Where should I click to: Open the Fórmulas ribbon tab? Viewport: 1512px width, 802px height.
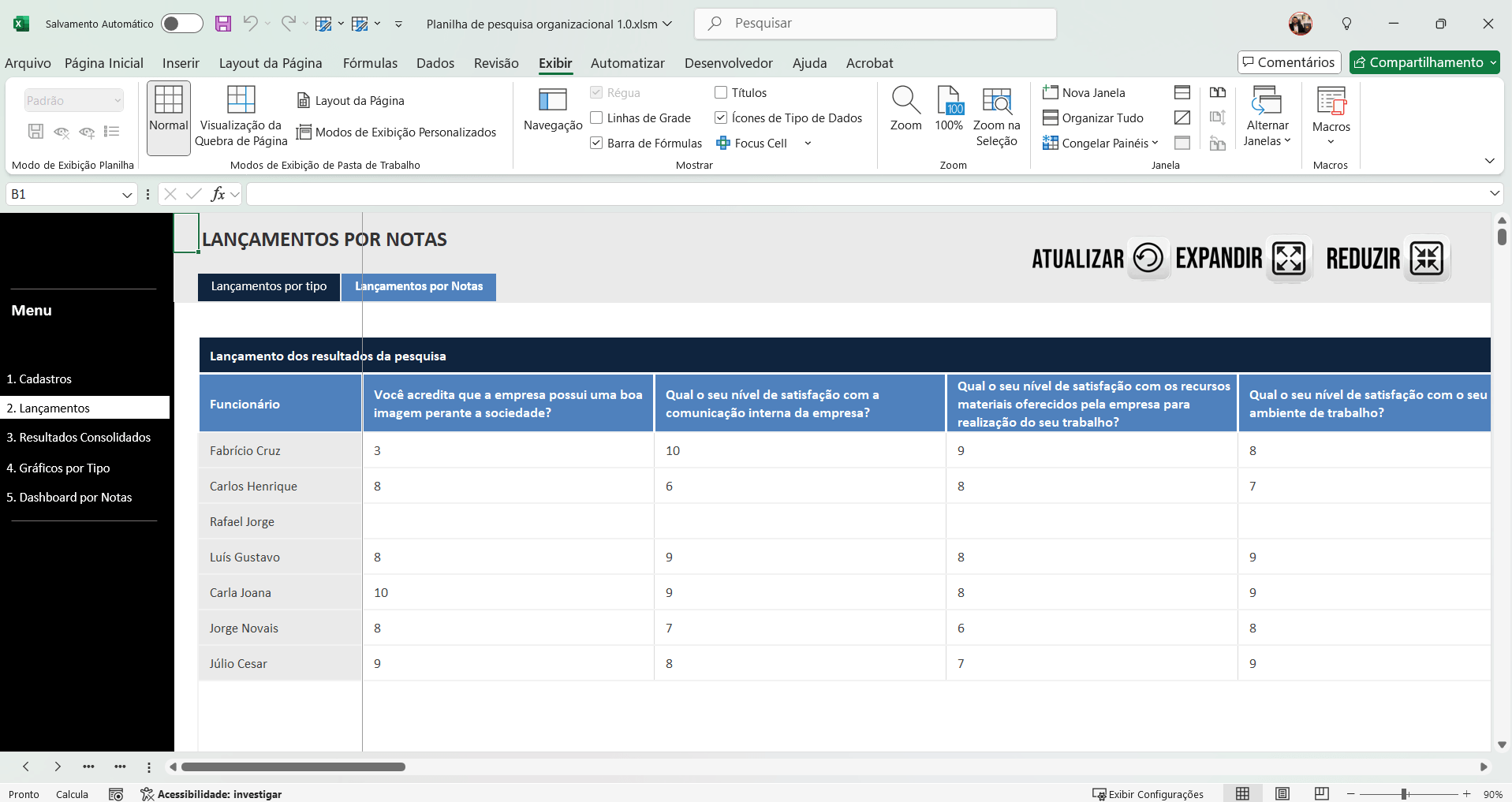pos(370,63)
